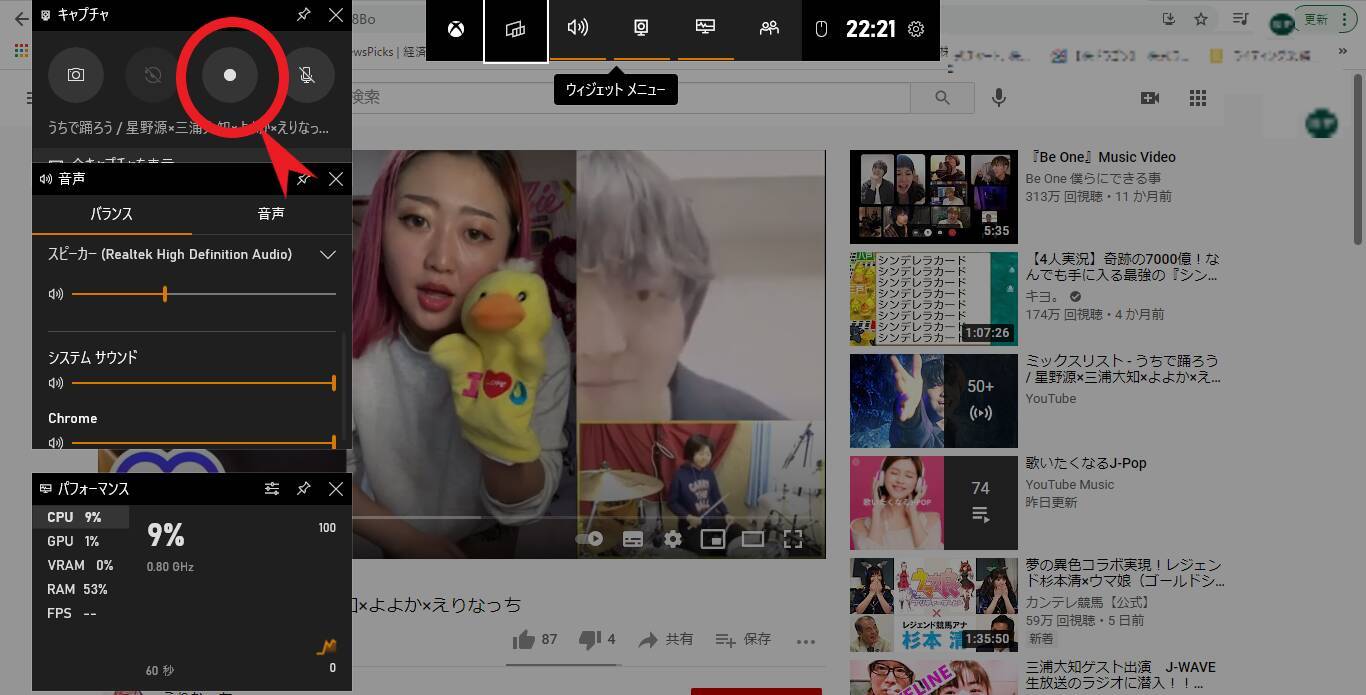1366x695 pixels.
Task: Switch to the 音声 tab
Action: tap(271, 214)
